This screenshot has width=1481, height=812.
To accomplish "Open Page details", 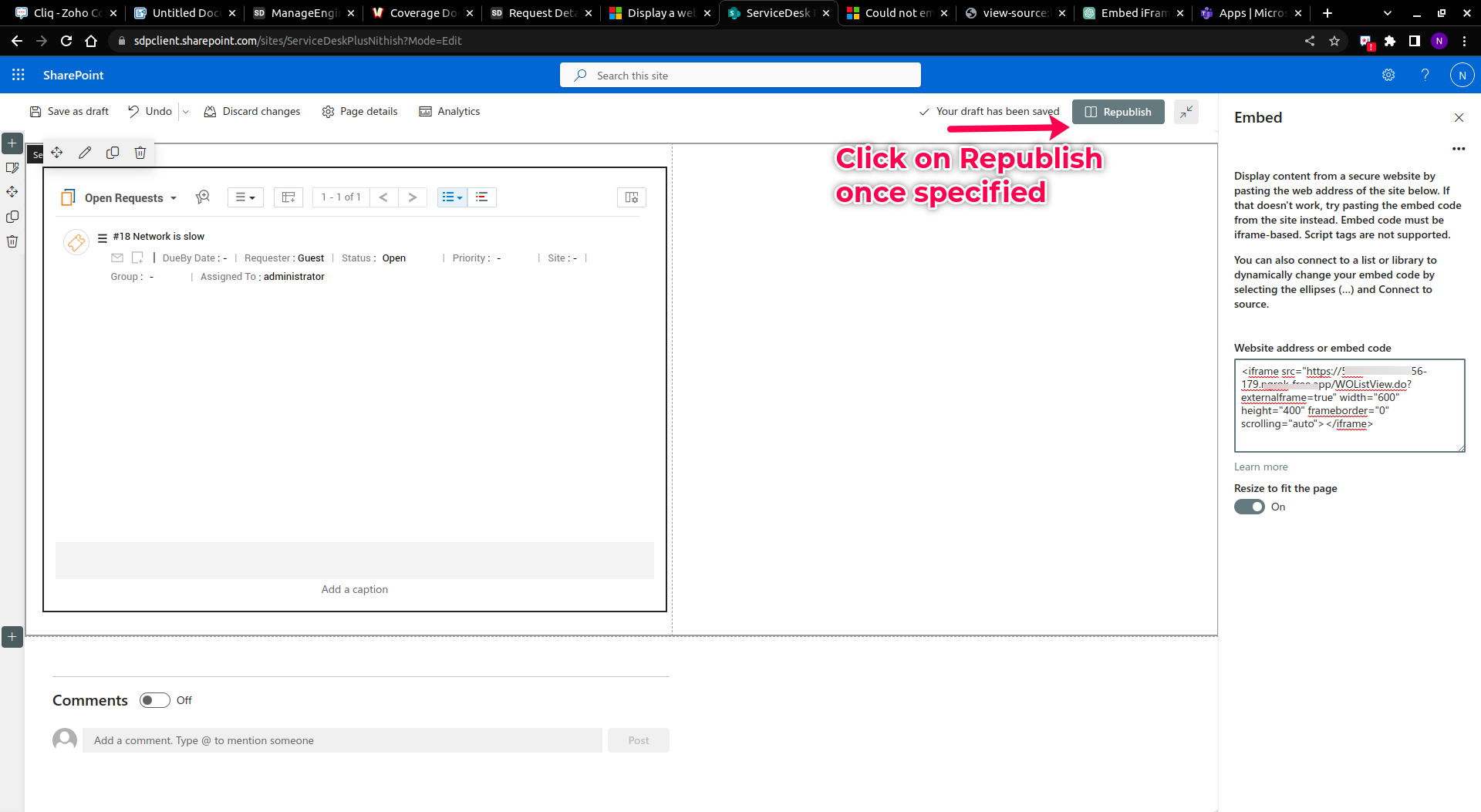I will 360,112.
